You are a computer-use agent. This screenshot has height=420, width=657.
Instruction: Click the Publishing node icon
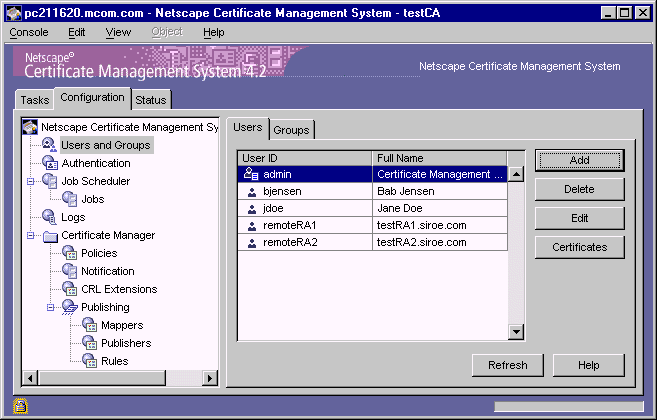coord(70,307)
